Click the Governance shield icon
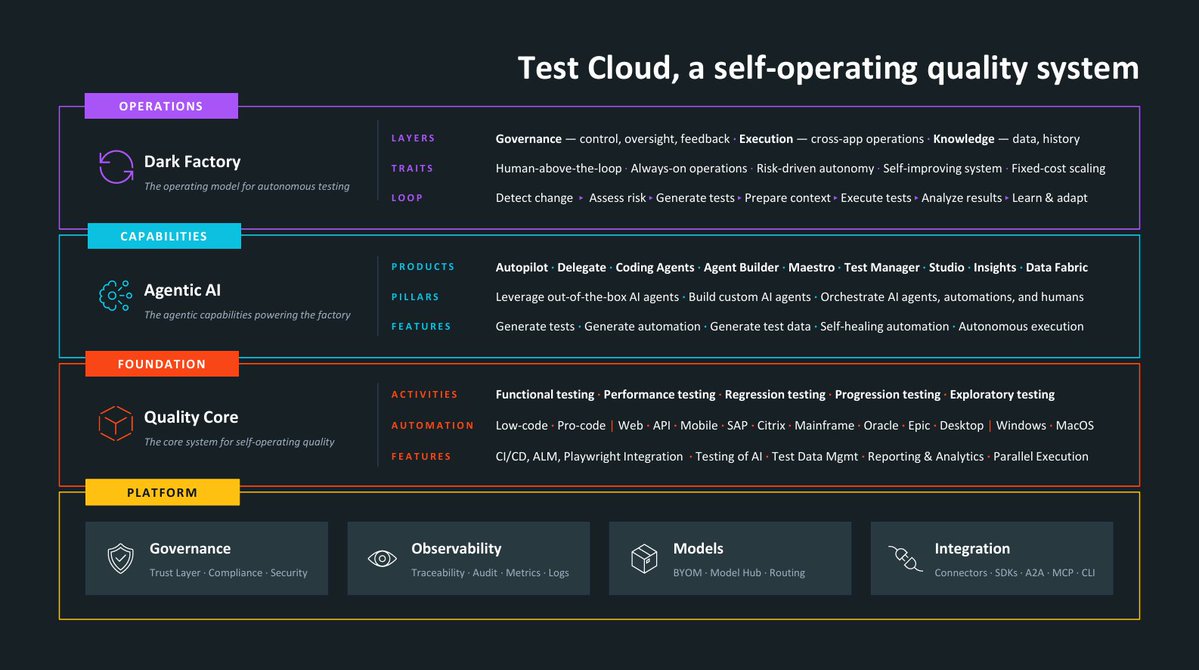 click(120, 558)
